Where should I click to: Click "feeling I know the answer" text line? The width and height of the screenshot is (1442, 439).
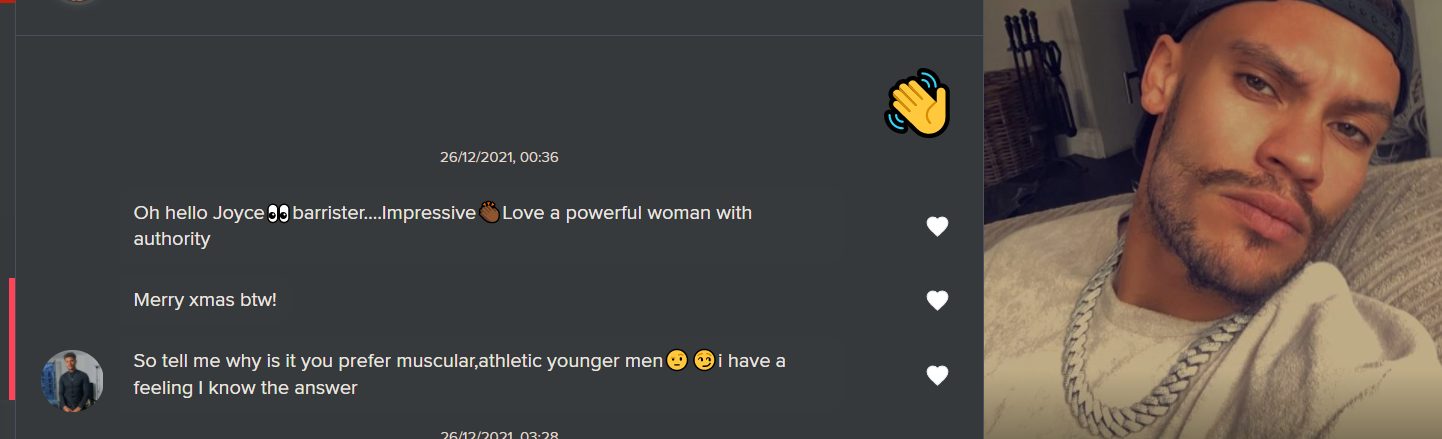tap(245, 388)
